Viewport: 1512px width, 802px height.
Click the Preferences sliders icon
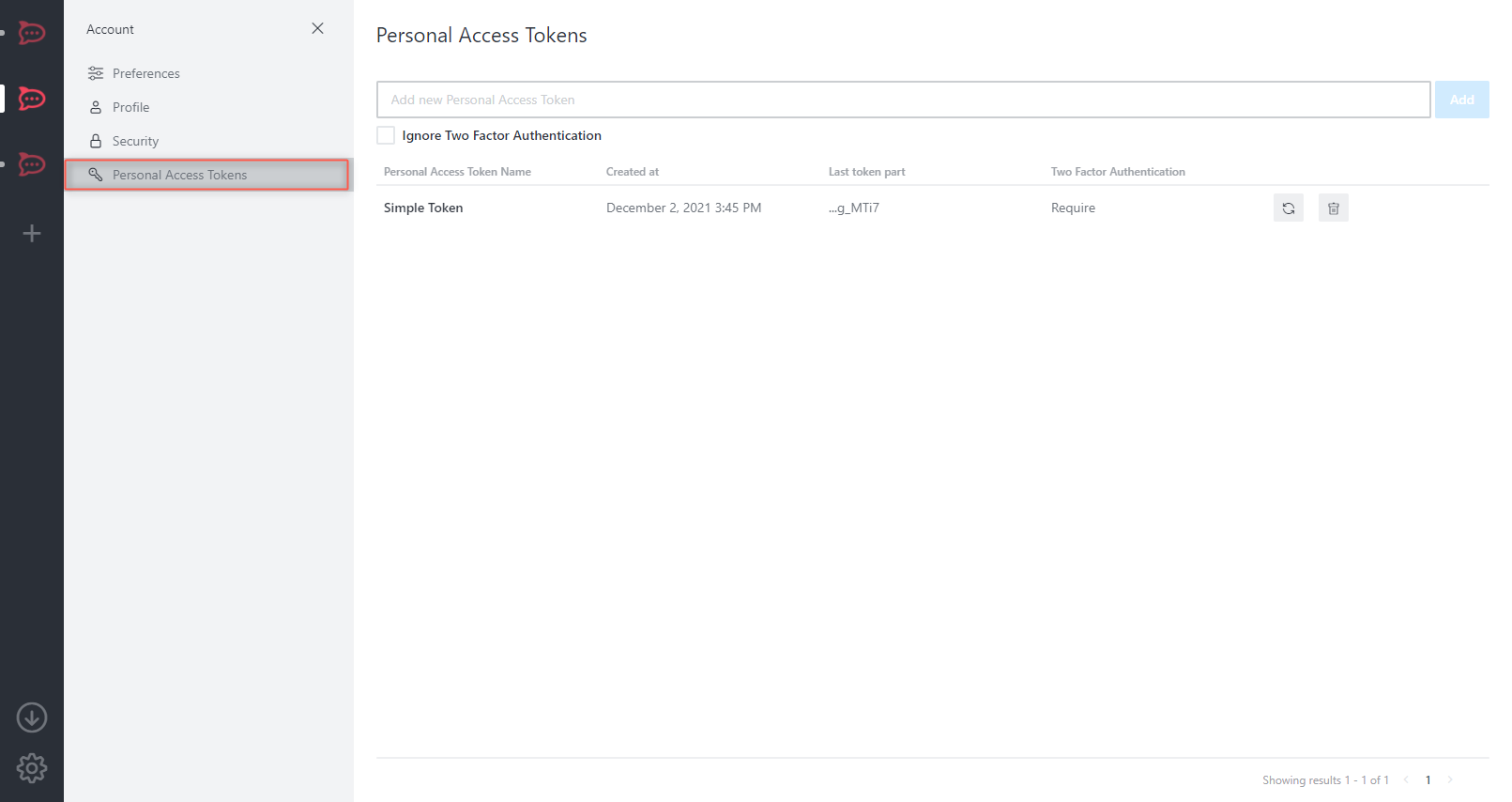[x=96, y=73]
